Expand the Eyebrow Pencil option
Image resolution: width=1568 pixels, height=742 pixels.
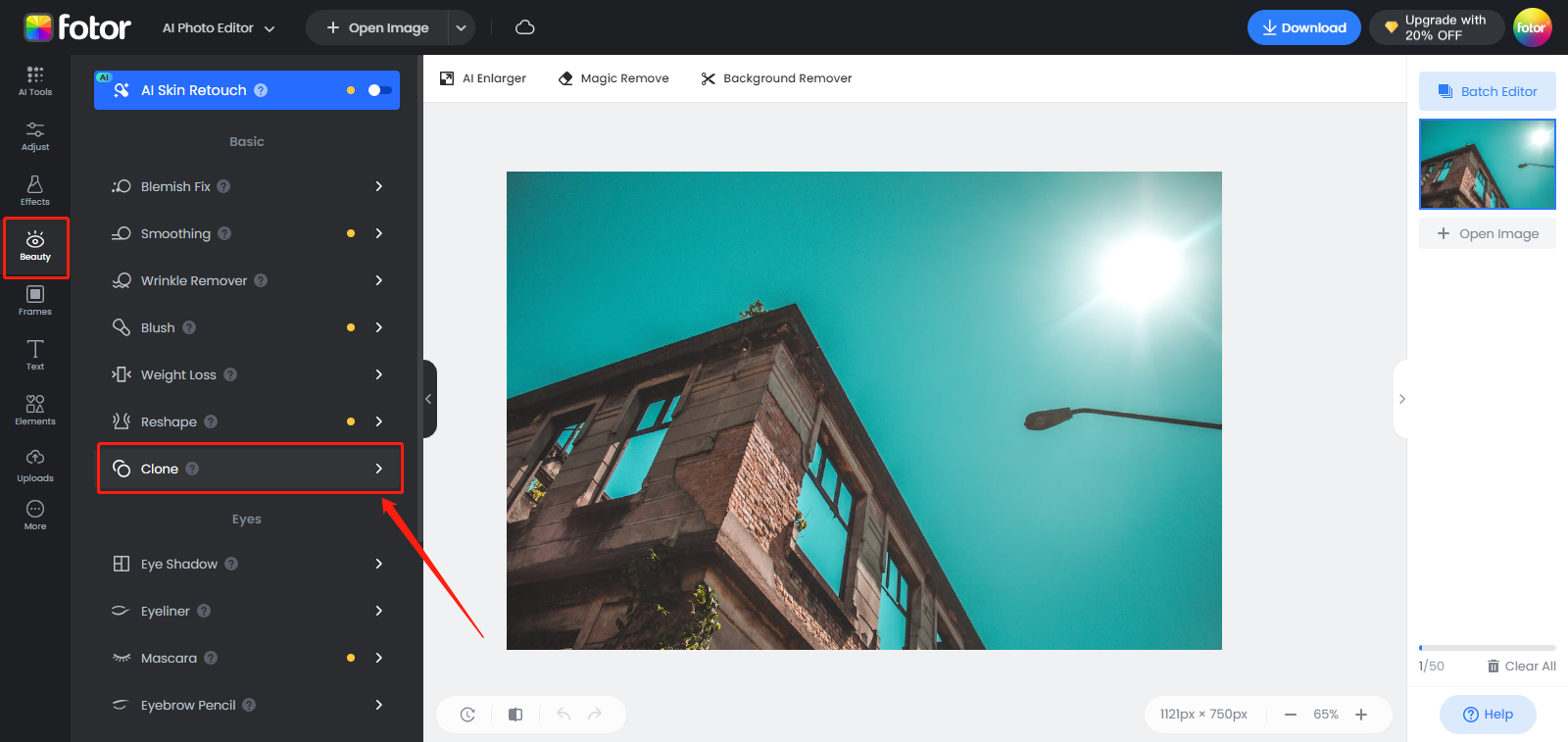pyautogui.click(x=379, y=705)
